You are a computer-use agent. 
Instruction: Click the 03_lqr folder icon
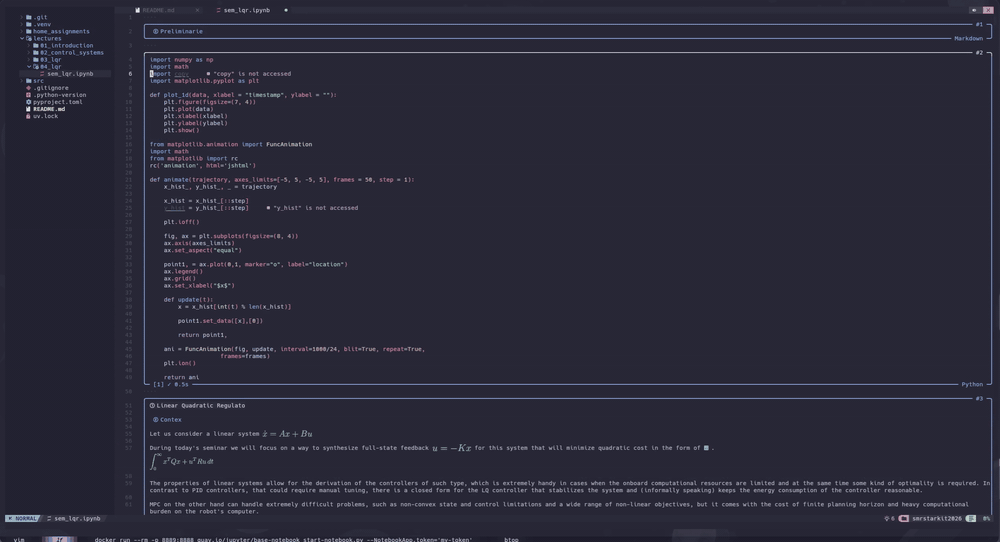tap(36, 59)
